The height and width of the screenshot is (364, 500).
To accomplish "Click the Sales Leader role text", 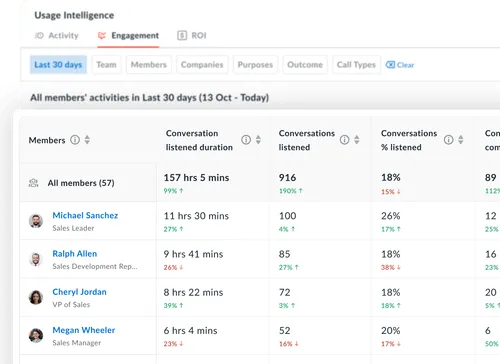I will click(x=73, y=228).
